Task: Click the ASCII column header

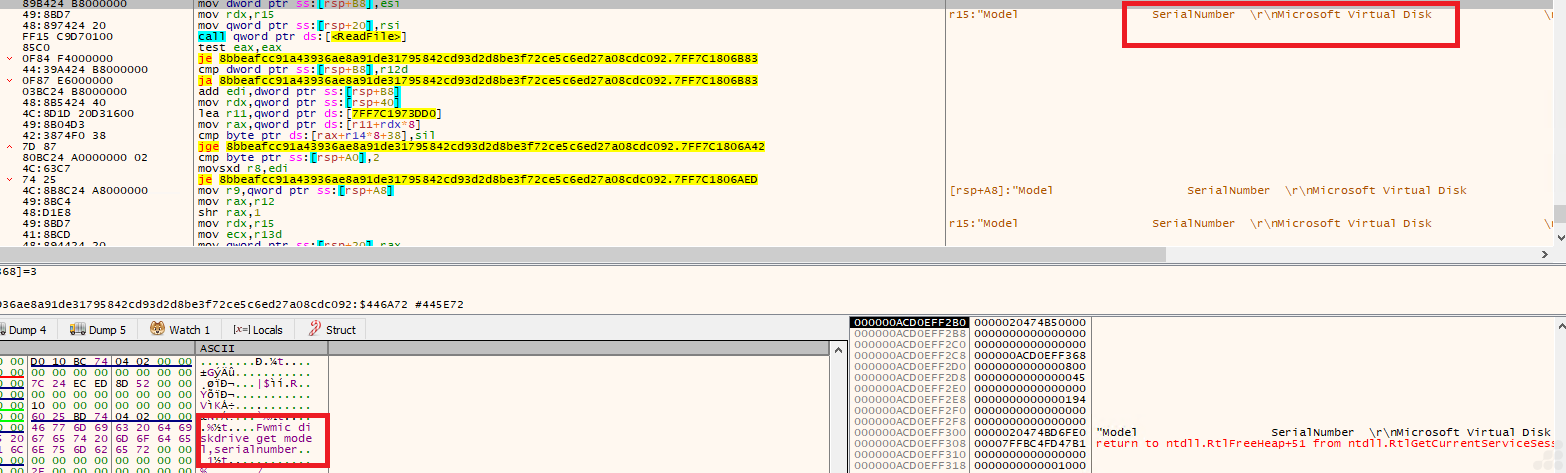Action: 217,348
